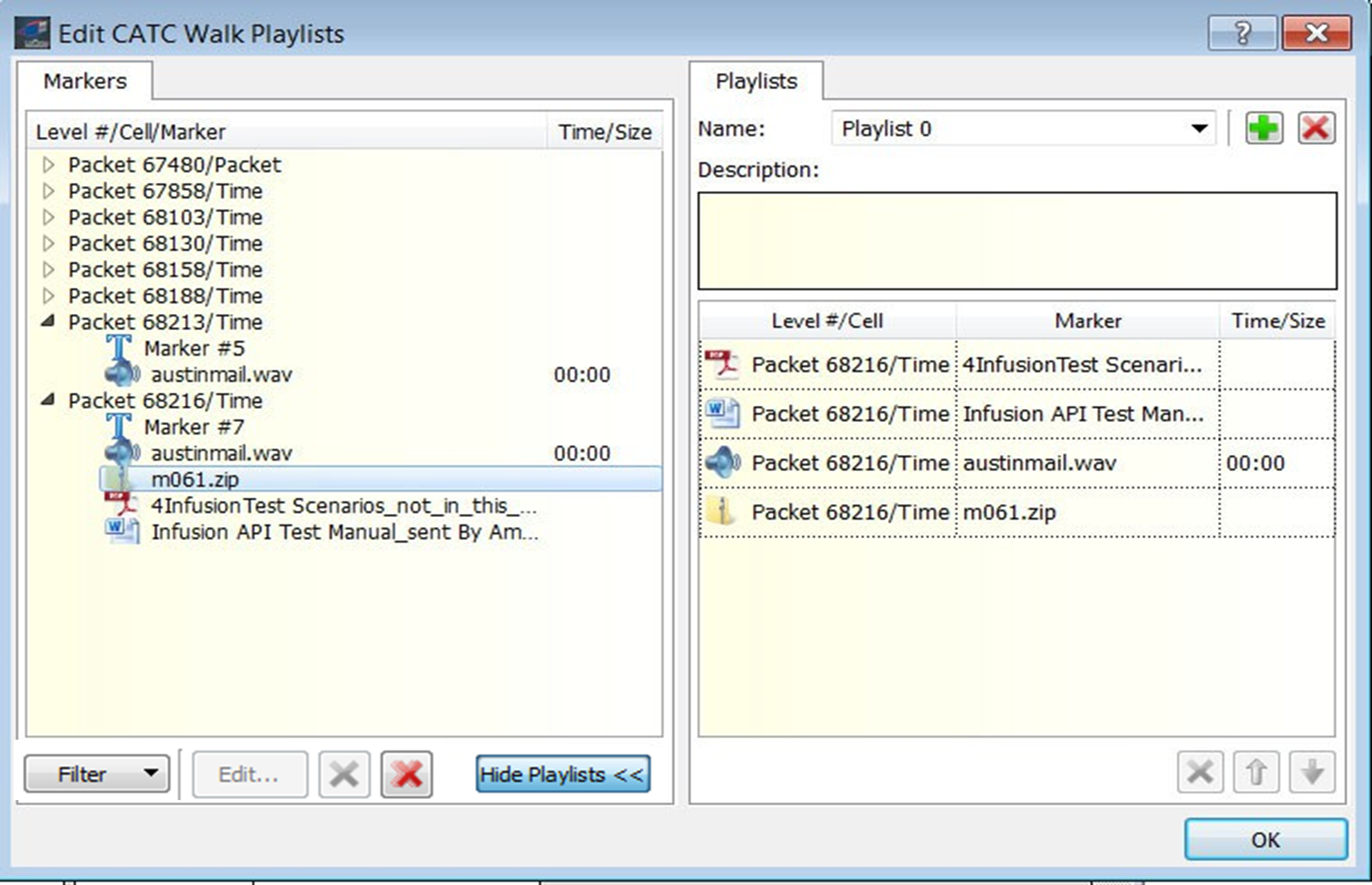Expand Packet 67858/Time node
Screen dimensions: 1372x885
48,191
